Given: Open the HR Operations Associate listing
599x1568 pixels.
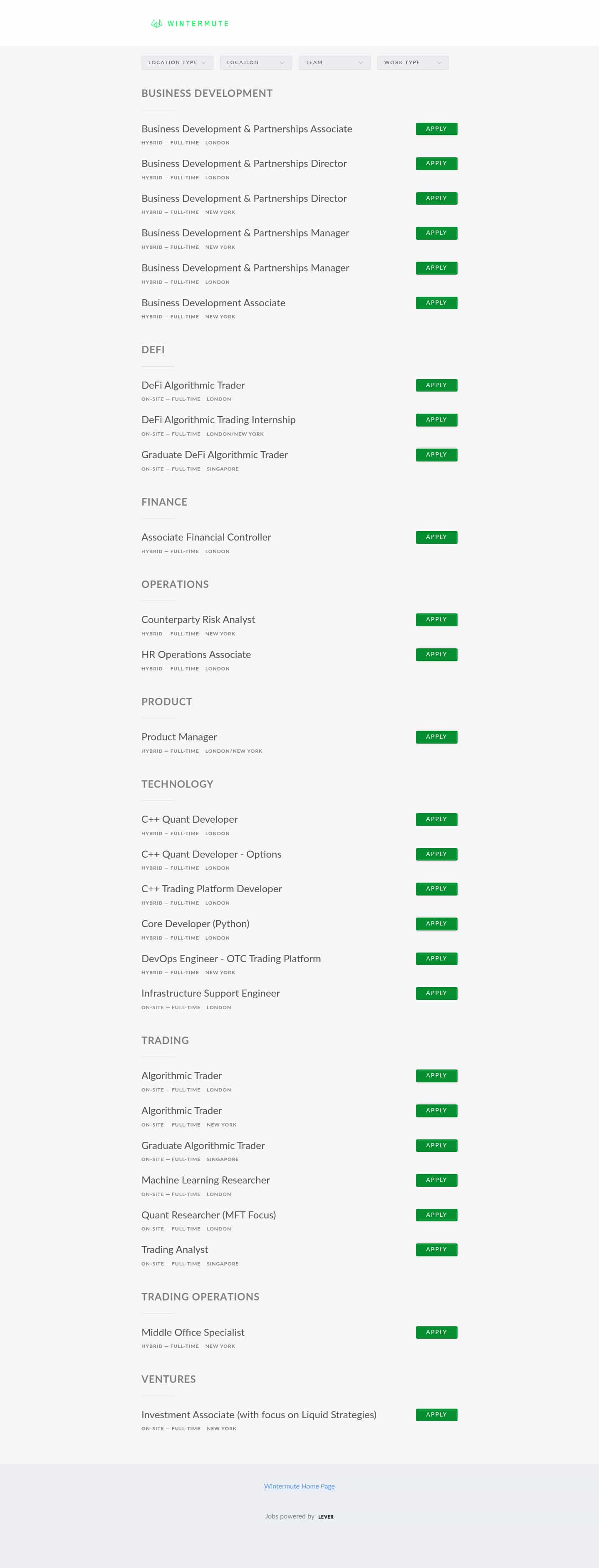Looking at the screenshot, I should pyautogui.click(x=196, y=654).
